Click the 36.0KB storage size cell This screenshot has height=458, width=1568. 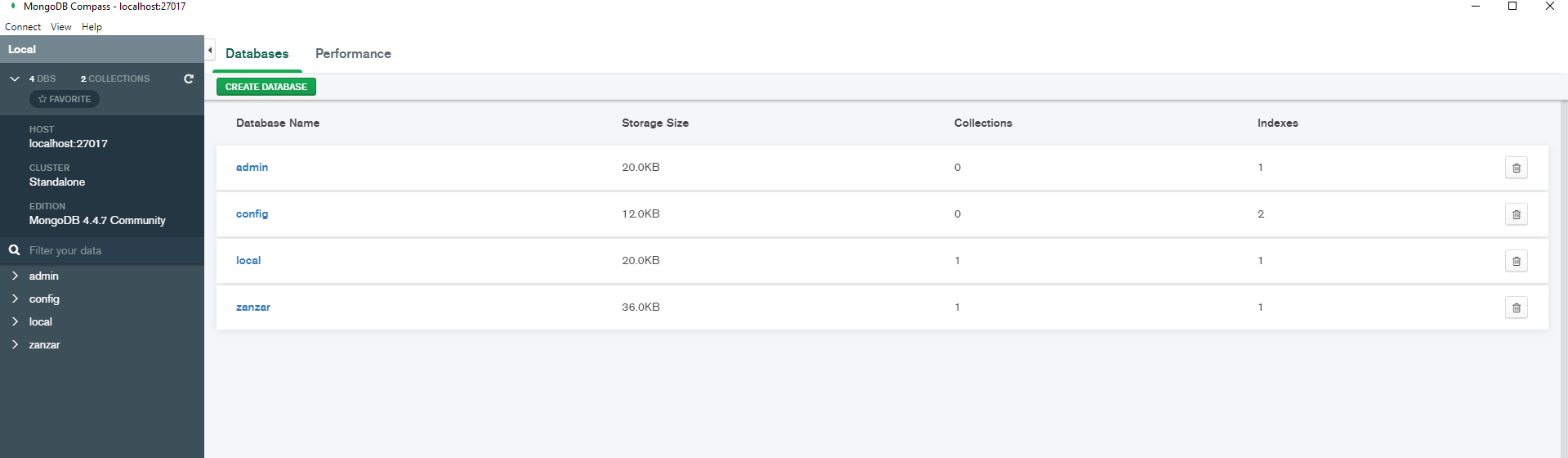coord(641,307)
